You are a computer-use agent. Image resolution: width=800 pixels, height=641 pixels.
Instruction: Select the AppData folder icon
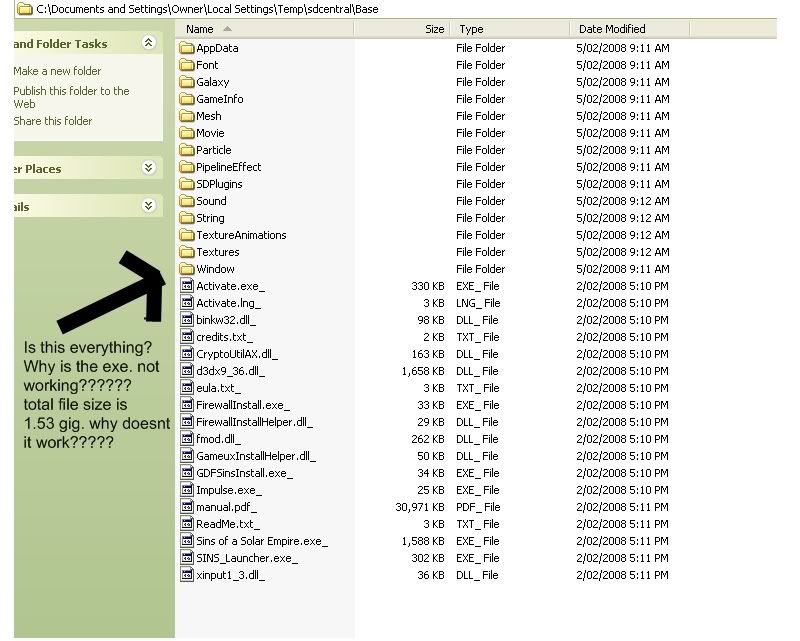tap(187, 48)
